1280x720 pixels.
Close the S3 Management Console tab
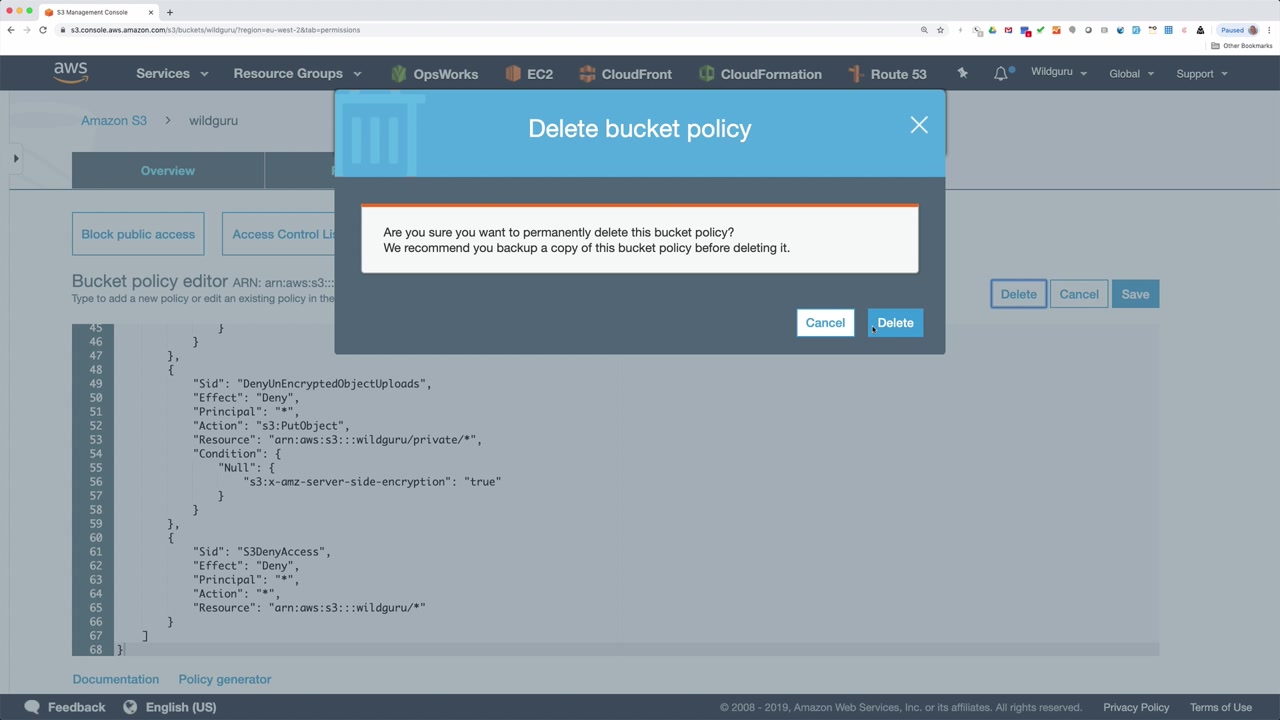(x=151, y=12)
